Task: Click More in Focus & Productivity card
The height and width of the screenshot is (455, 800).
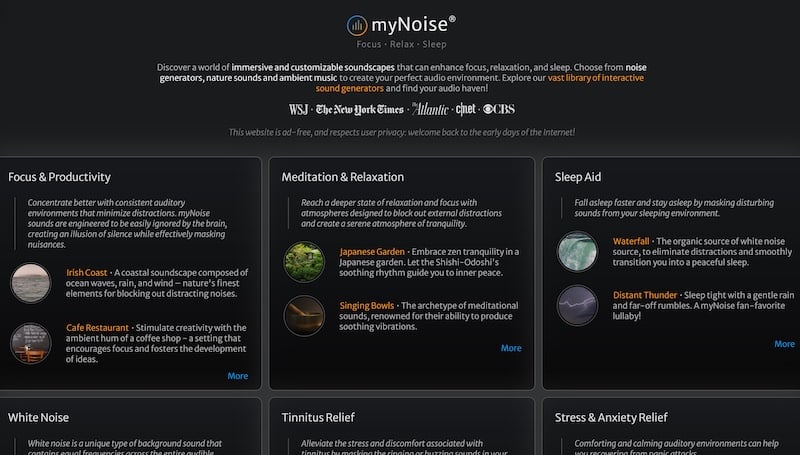Action: 238,376
